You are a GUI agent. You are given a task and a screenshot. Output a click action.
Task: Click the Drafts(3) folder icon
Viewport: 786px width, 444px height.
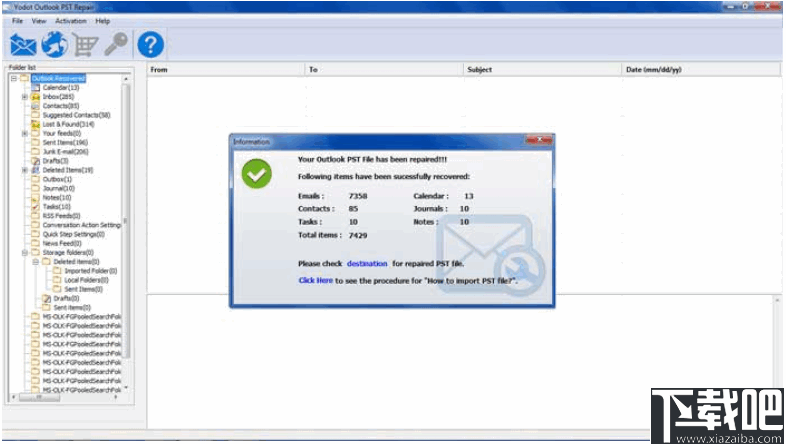point(35,161)
